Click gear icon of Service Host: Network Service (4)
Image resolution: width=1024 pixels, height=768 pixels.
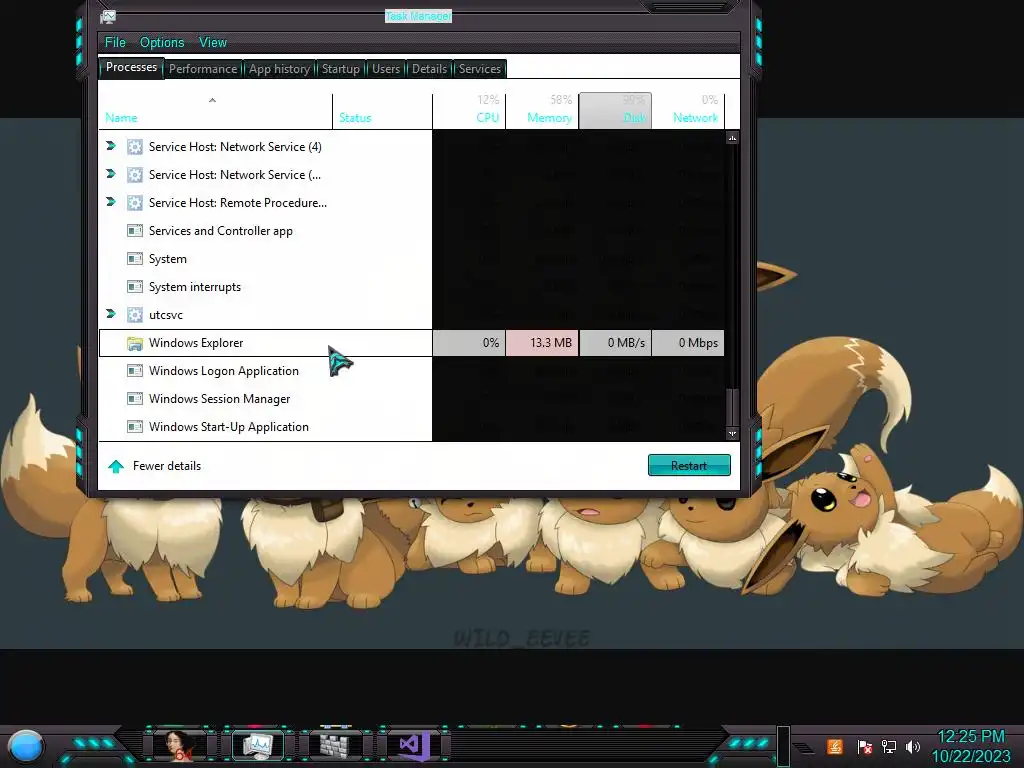pyautogui.click(x=135, y=147)
